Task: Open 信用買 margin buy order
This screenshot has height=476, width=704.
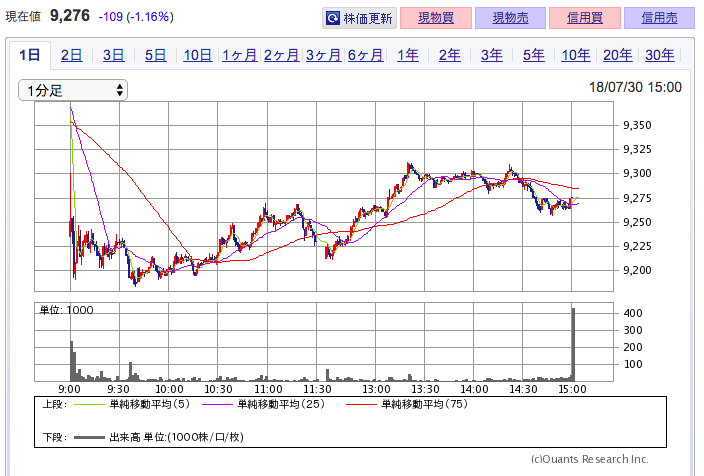Action: coord(585,18)
